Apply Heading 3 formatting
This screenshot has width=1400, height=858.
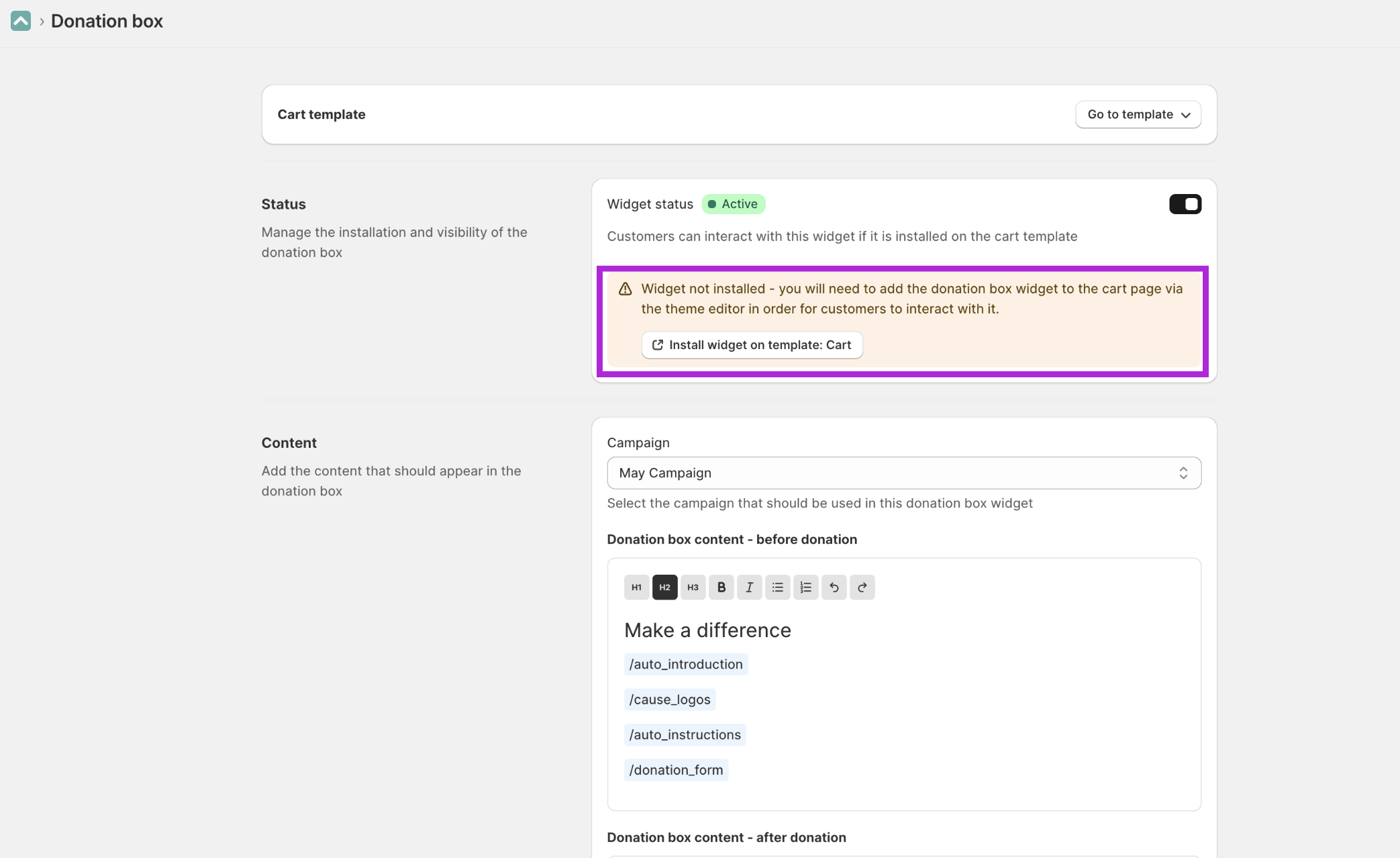pos(693,587)
